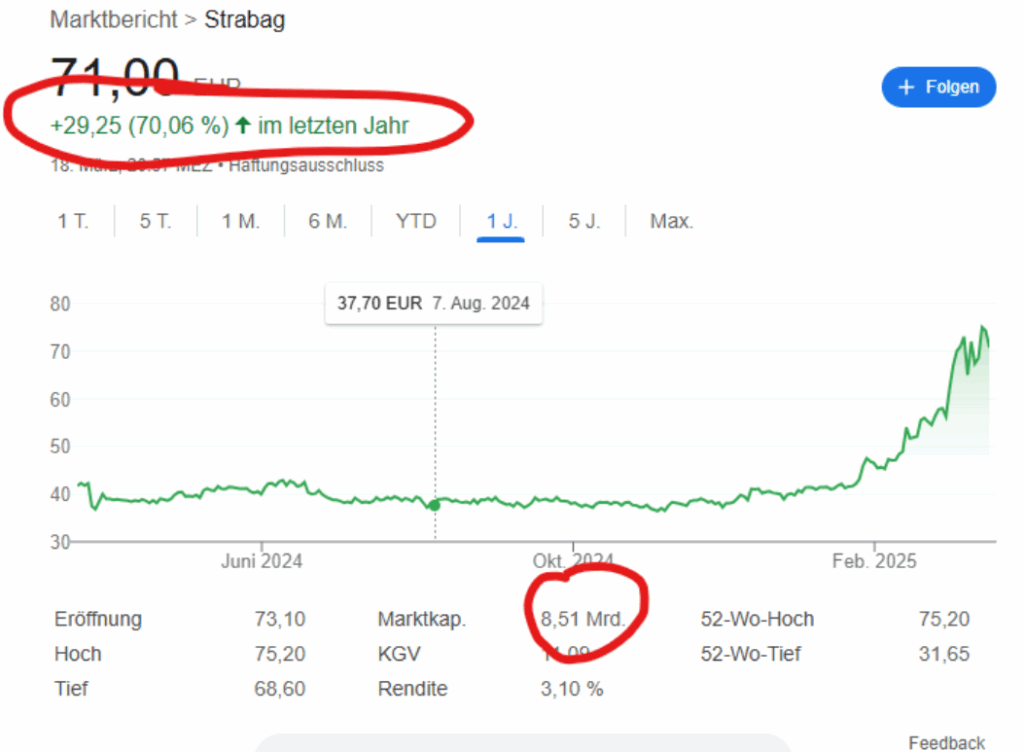Click the Tief label in the first column
The width and height of the screenshot is (1024, 752).
coord(71,689)
